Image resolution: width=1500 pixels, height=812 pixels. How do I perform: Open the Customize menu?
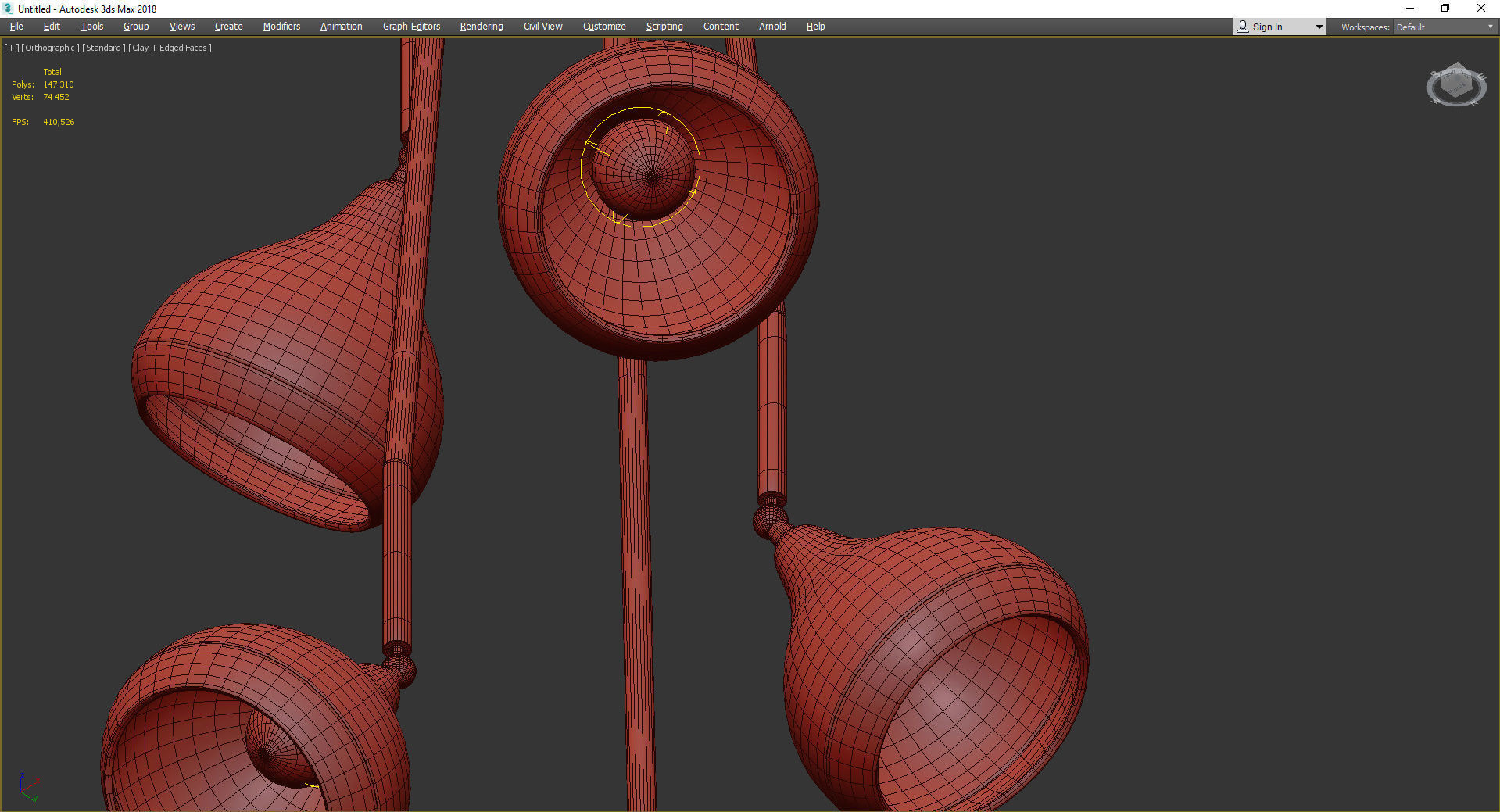[x=604, y=27]
